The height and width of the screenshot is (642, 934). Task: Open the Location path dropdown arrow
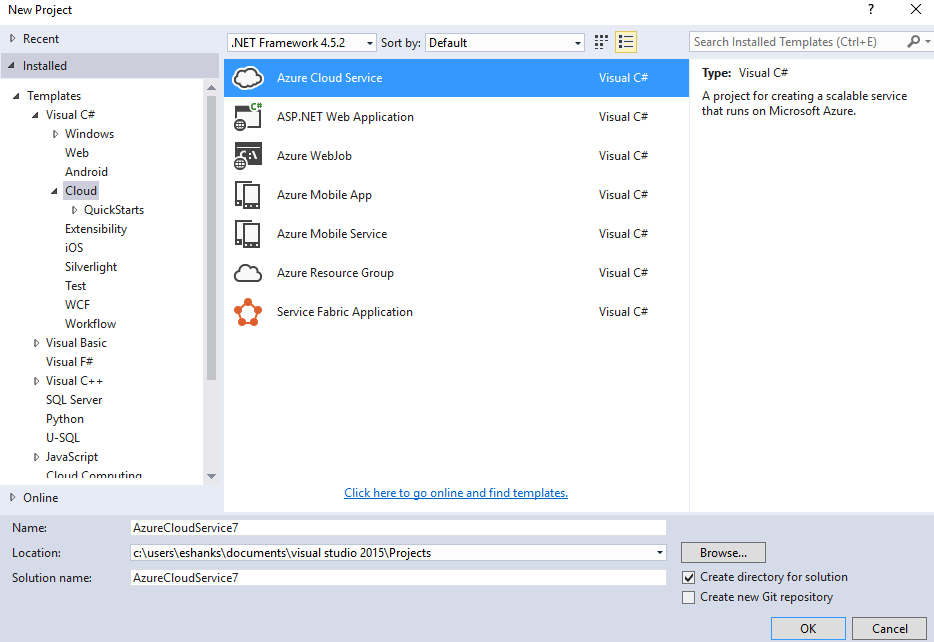tap(659, 553)
